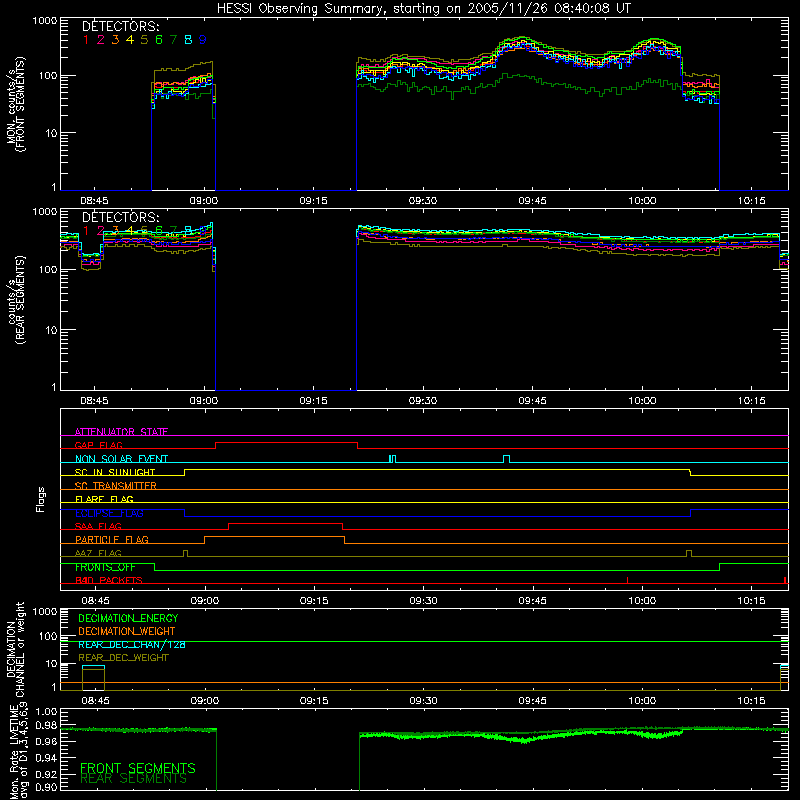Click the 10:15 tick under front segments plot

pos(752,201)
